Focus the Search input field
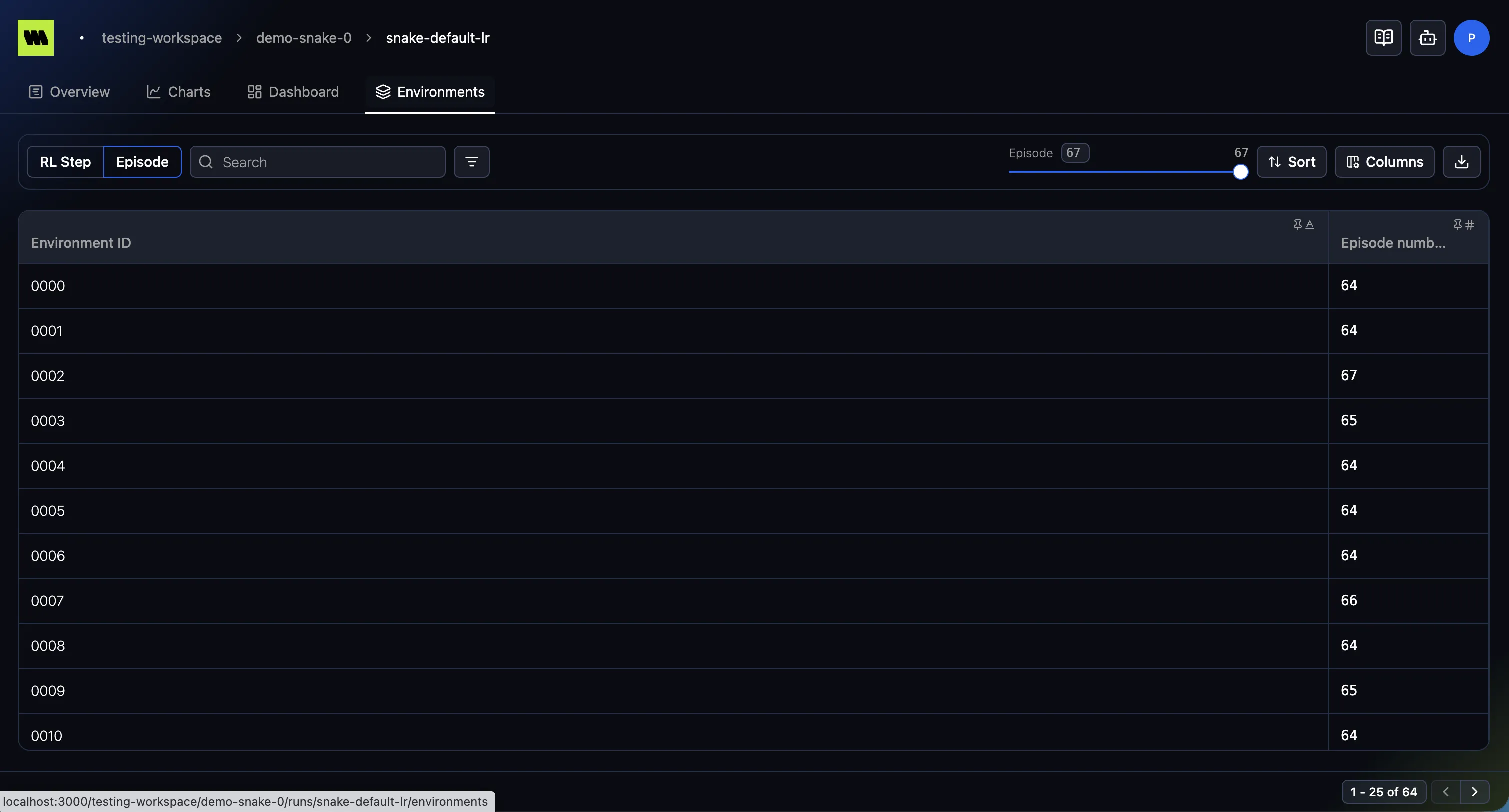 [318, 162]
